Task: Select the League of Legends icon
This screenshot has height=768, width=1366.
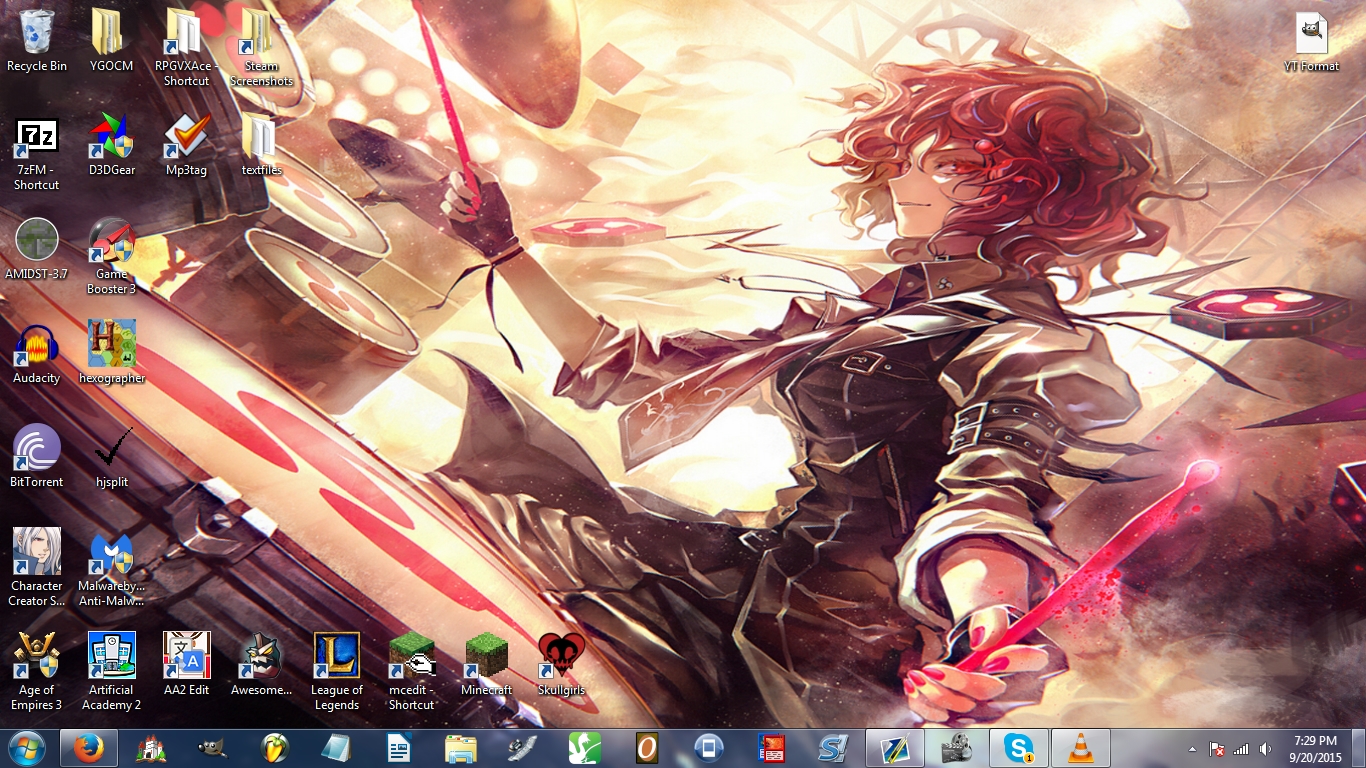Action: pyautogui.click(x=337, y=672)
